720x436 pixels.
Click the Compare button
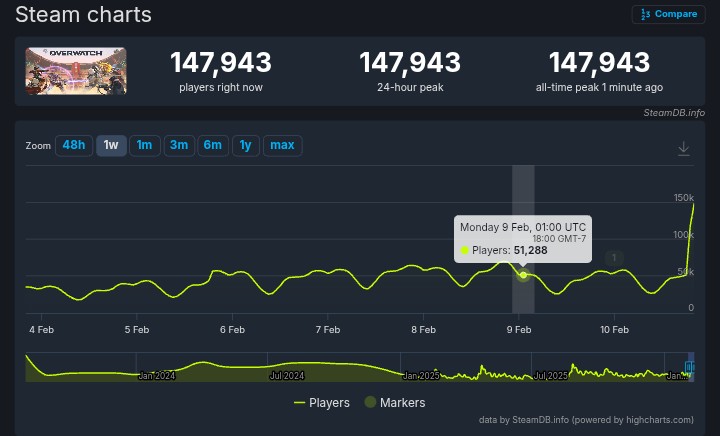(x=669, y=14)
